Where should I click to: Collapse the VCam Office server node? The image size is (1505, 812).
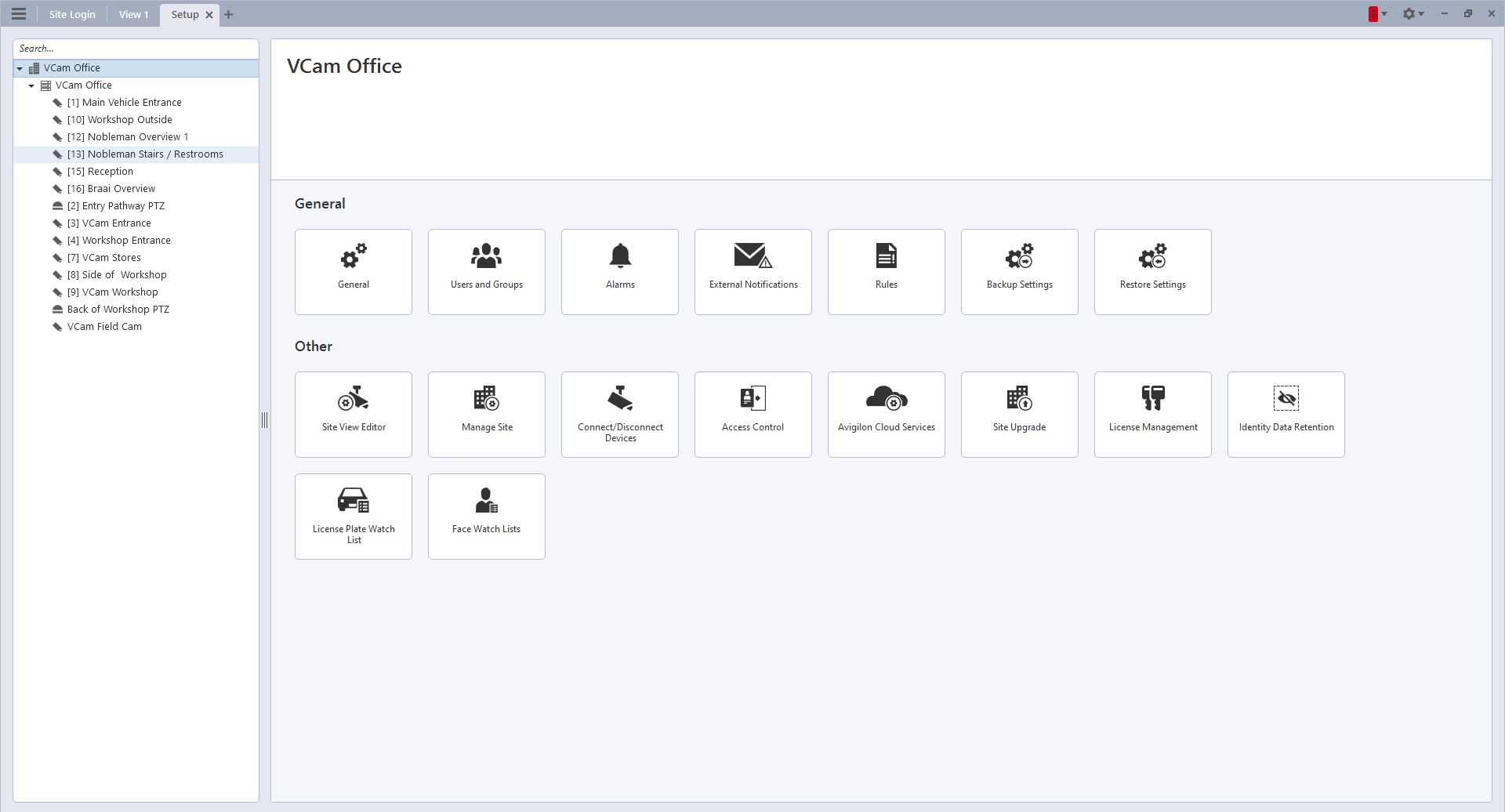click(31, 85)
